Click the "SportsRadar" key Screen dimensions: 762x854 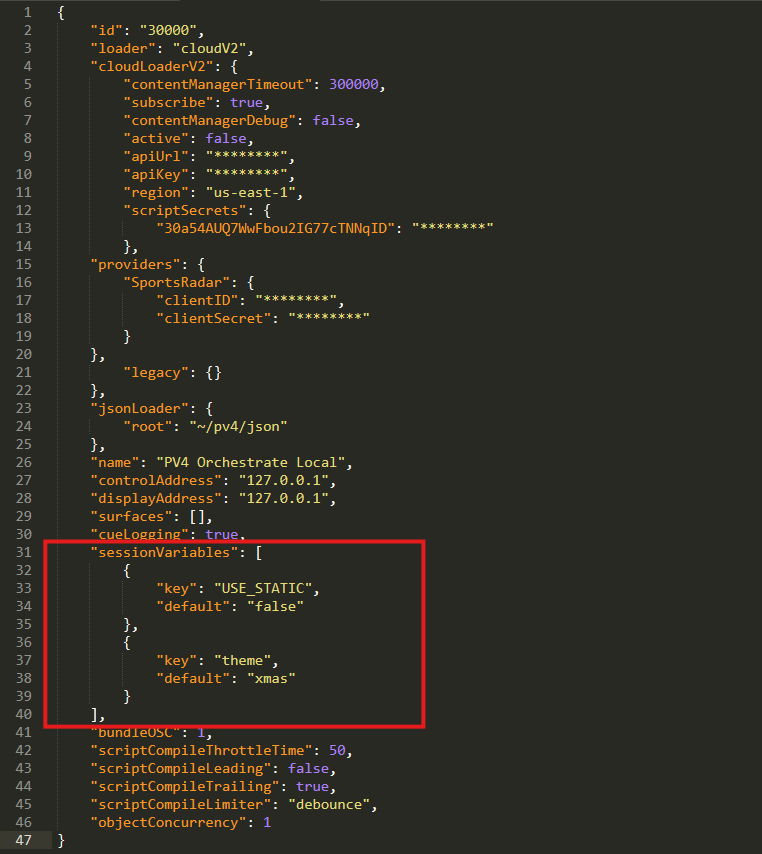tap(176, 283)
